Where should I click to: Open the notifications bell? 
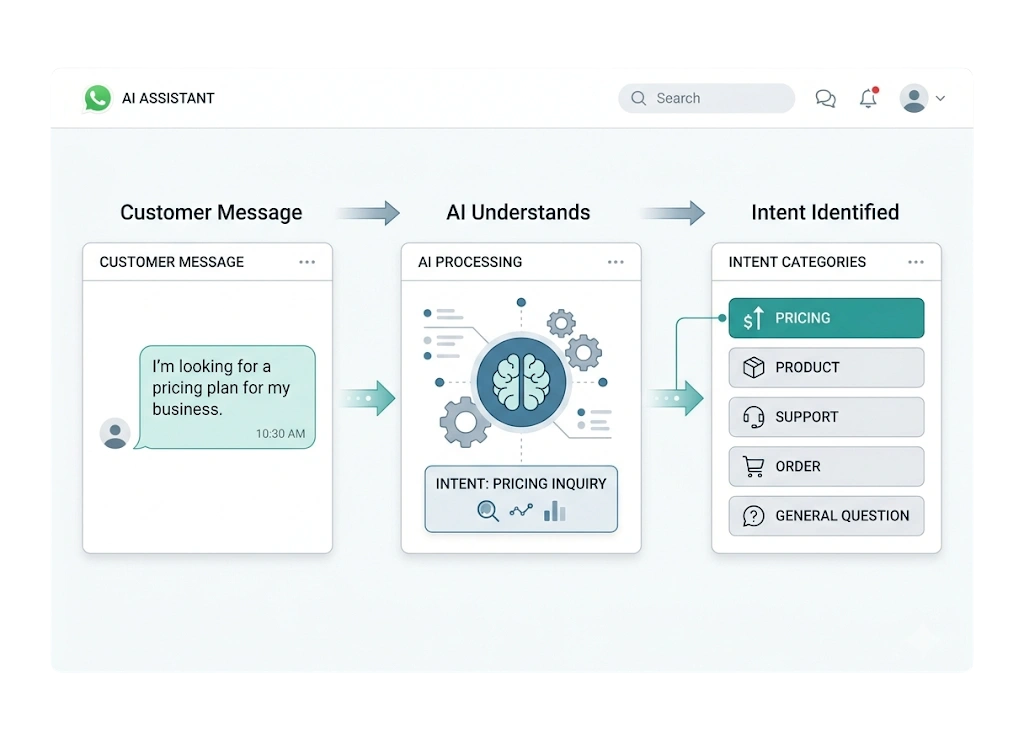coord(869,98)
